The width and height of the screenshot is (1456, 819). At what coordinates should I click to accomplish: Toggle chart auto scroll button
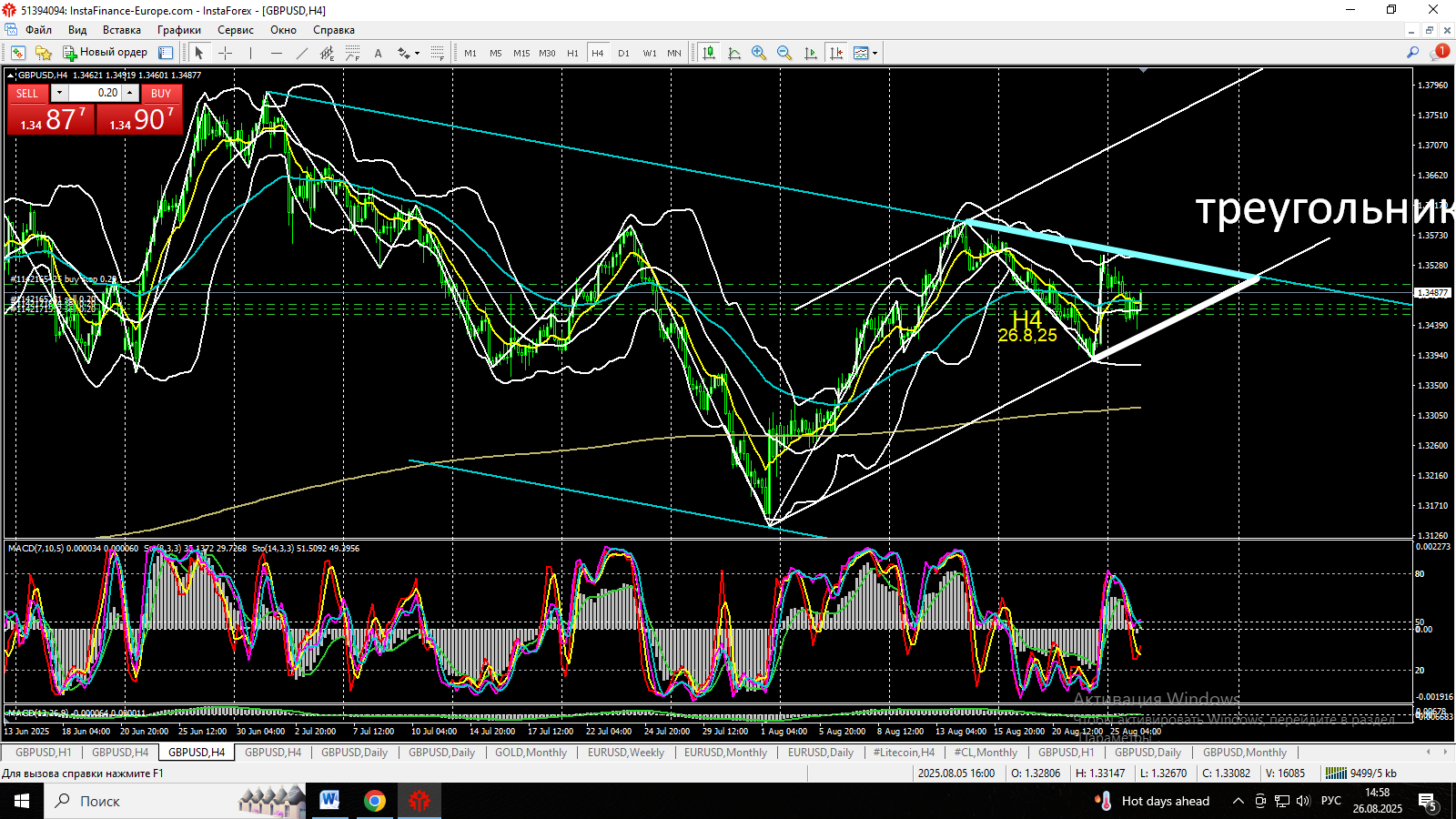tap(810, 53)
